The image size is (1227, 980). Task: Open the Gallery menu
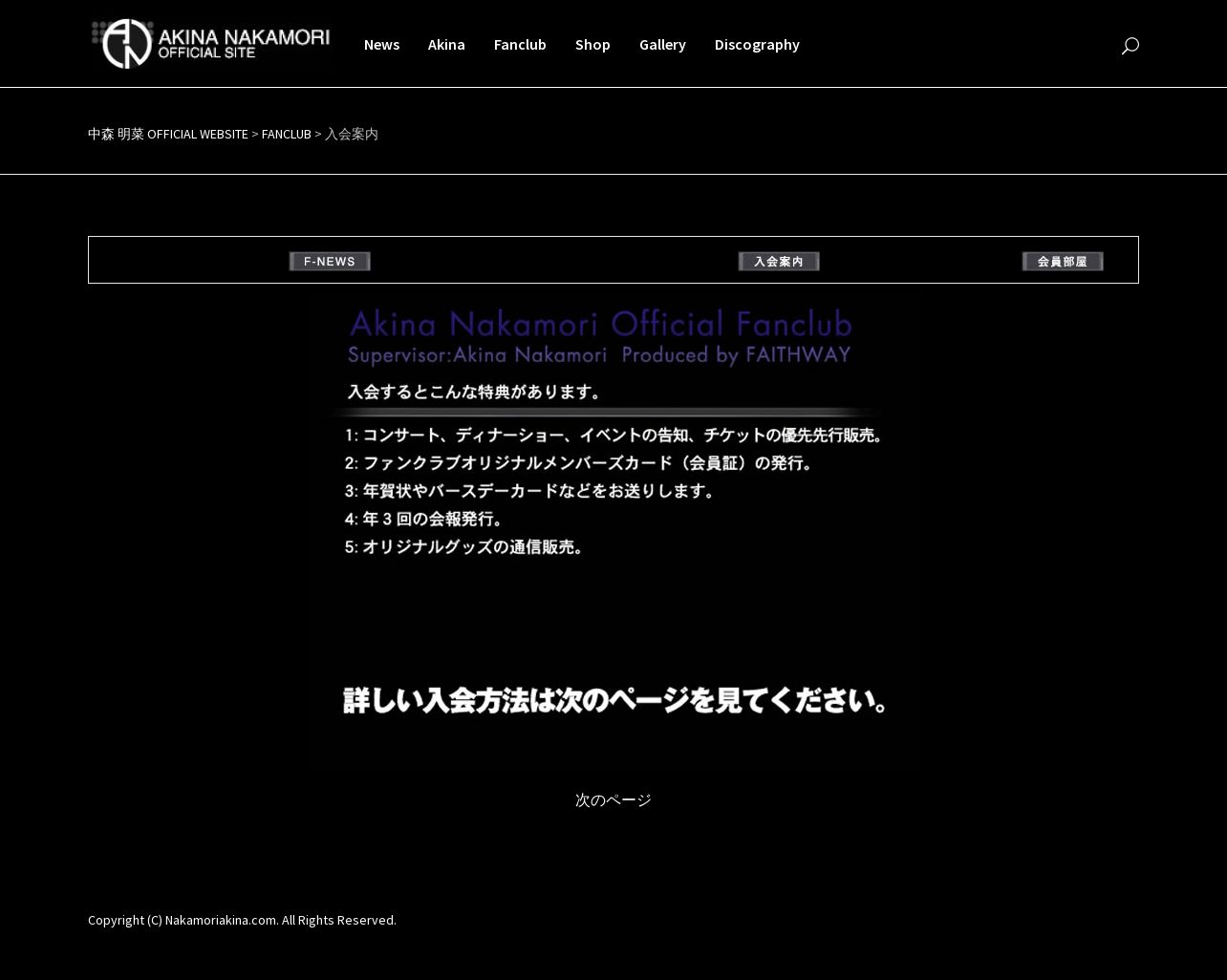pyautogui.click(x=662, y=44)
